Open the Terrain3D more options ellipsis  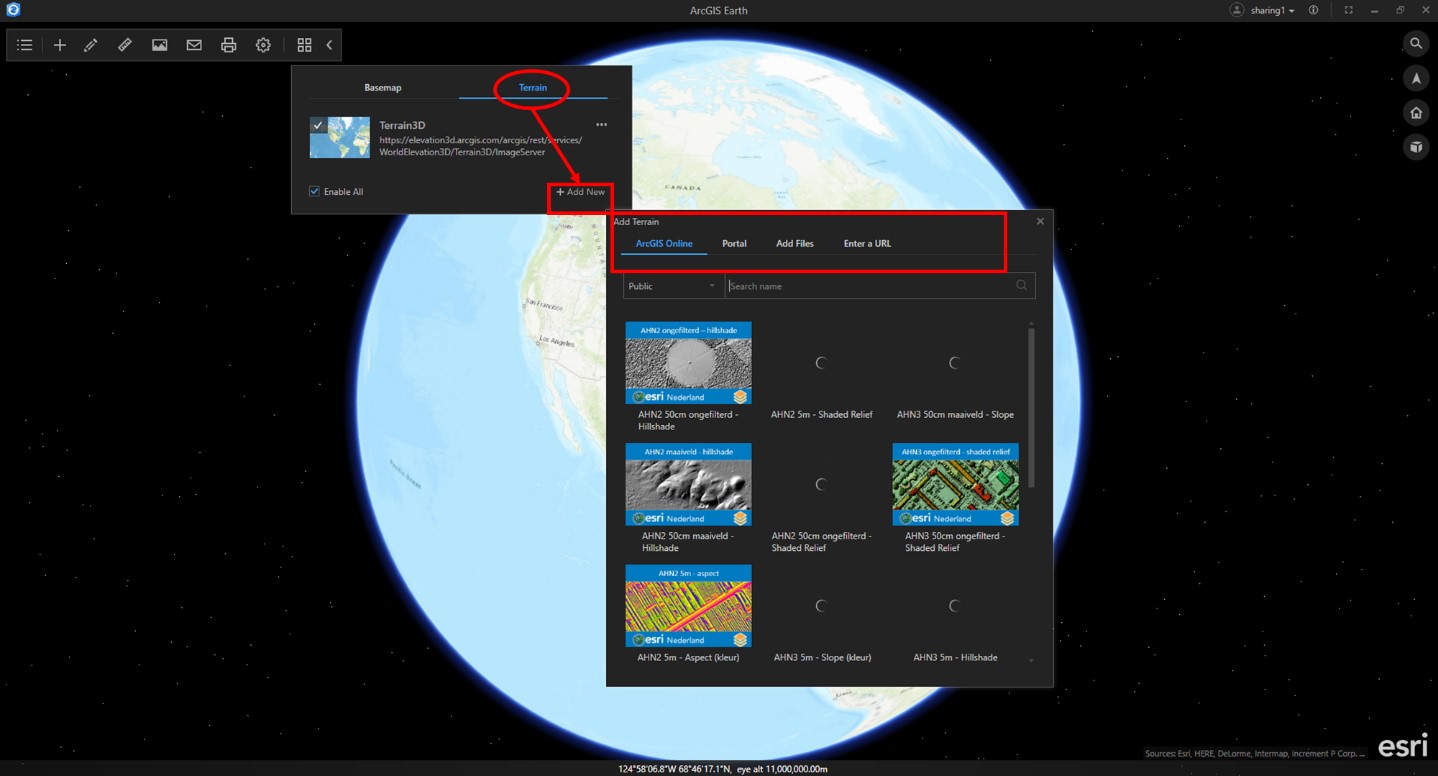point(601,125)
